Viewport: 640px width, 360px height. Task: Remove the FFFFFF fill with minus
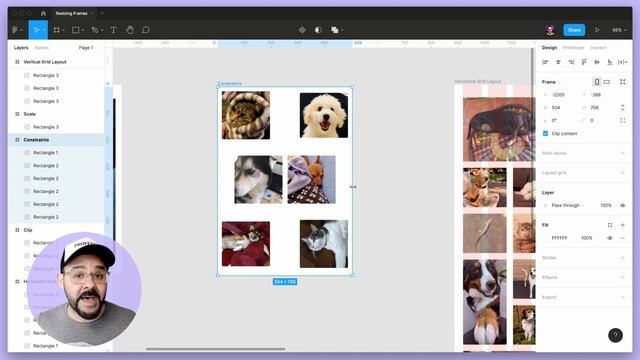coord(622,238)
